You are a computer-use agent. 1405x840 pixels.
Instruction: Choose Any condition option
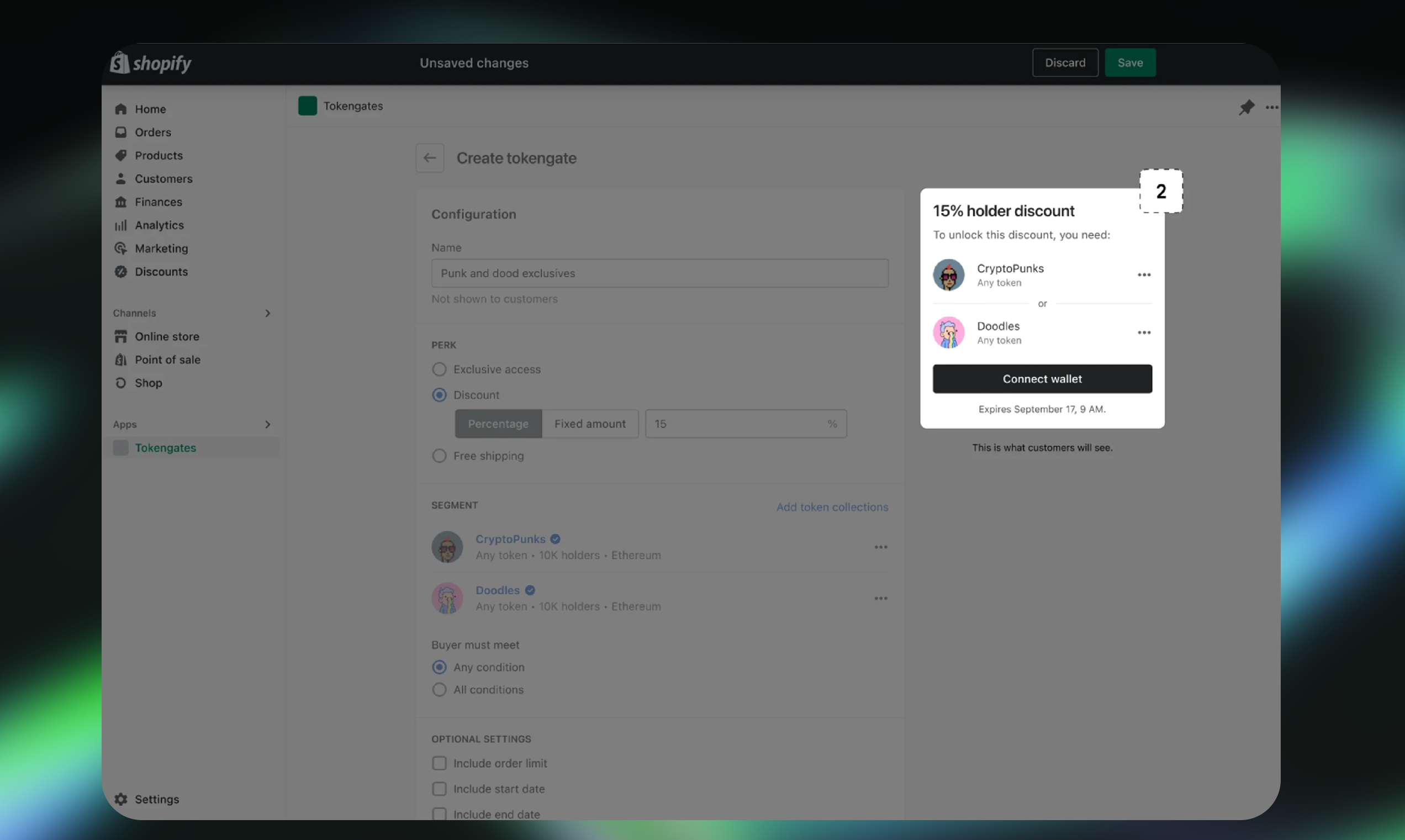(x=439, y=667)
